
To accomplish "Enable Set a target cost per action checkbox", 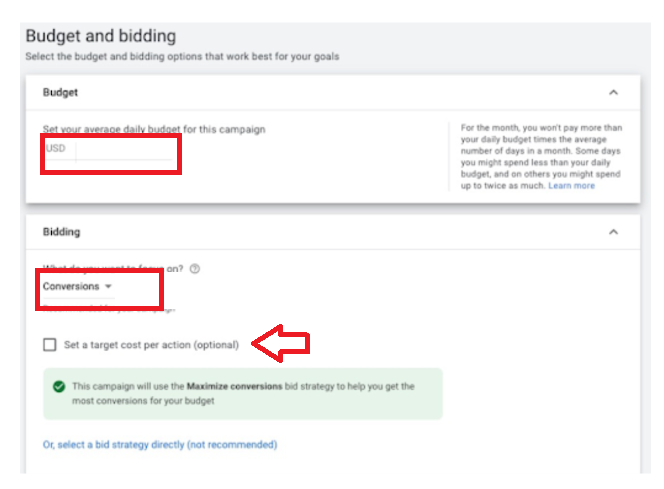I will [x=50, y=345].
